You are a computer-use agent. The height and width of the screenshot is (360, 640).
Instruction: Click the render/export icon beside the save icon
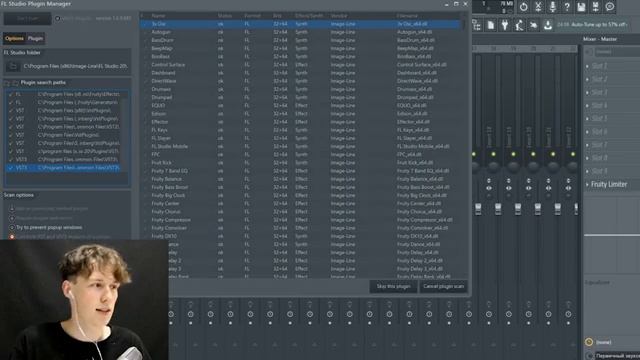coord(596,7)
